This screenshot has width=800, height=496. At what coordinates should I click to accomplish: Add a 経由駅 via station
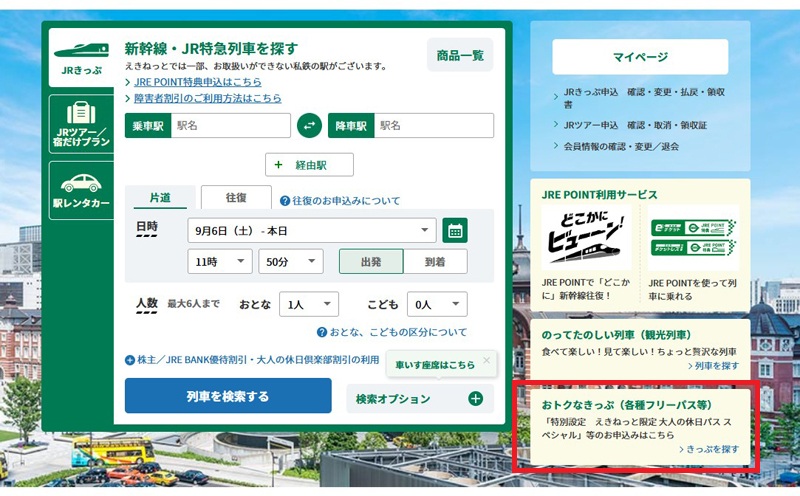coord(309,165)
